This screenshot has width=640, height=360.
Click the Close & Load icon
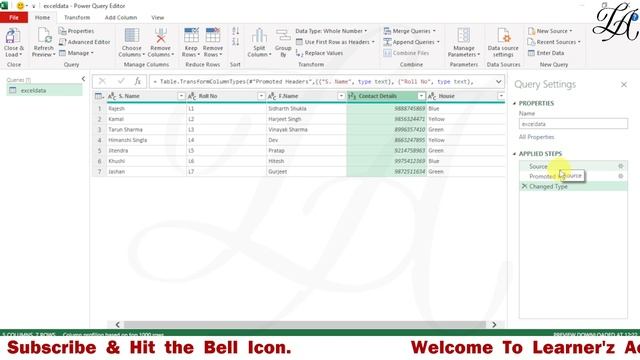click(13, 36)
